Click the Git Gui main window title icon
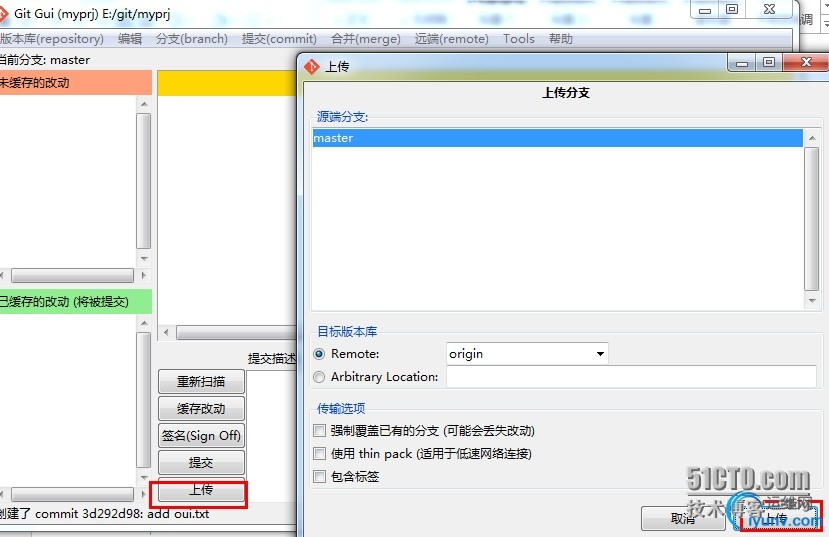 tap(3, 14)
